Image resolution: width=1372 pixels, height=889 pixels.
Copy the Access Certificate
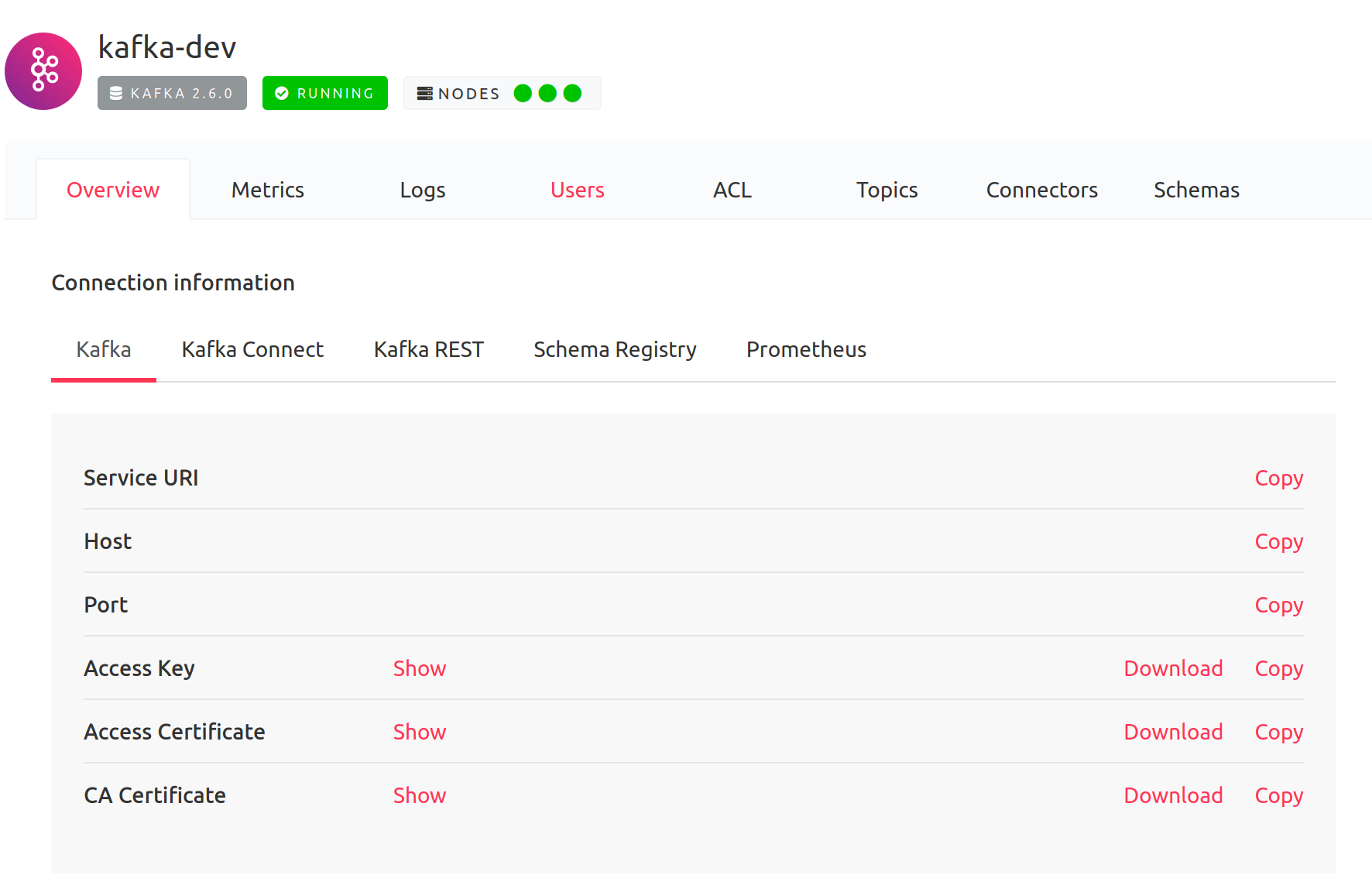[x=1279, y=733]
